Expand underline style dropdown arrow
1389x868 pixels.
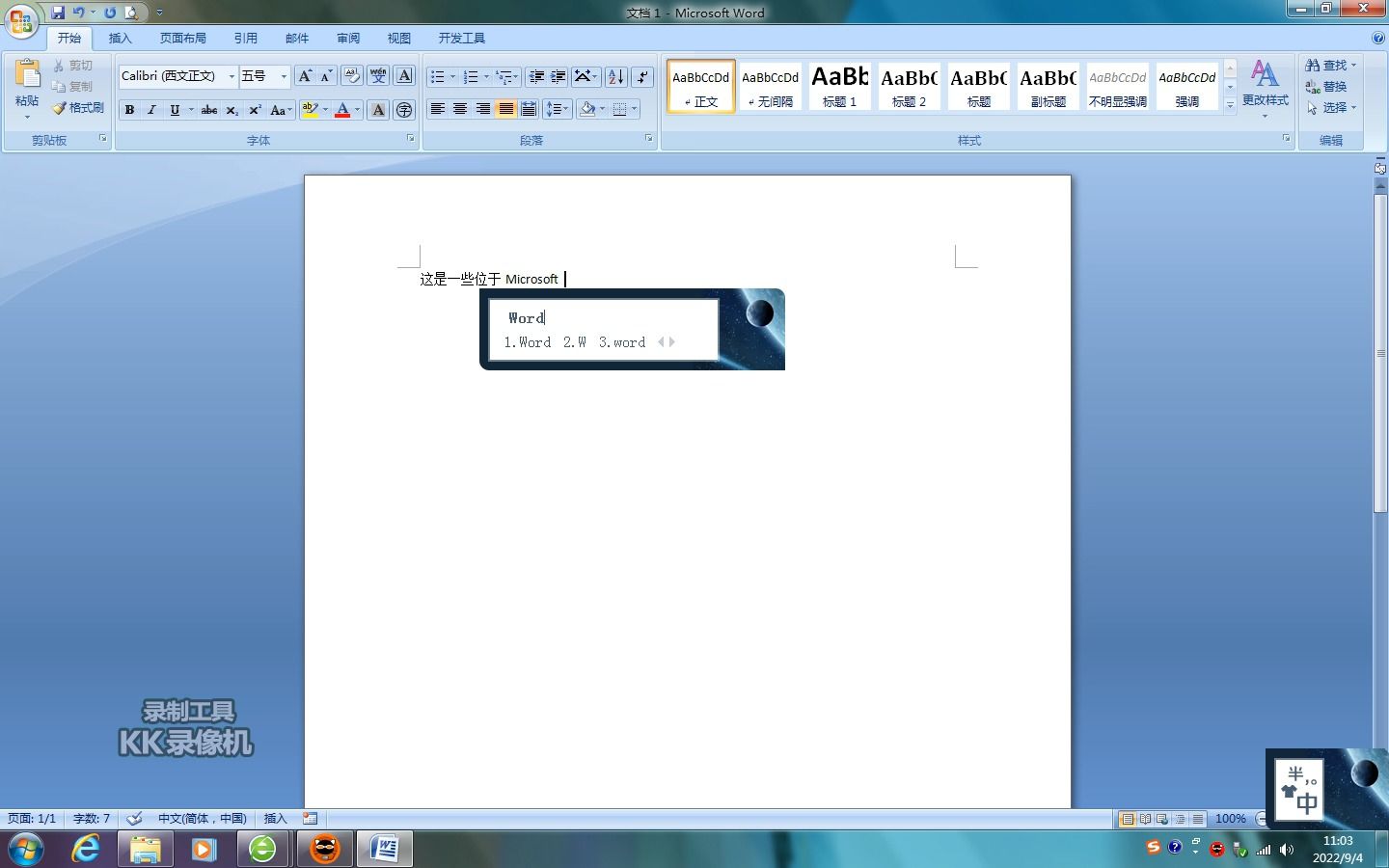pos(191,110)
